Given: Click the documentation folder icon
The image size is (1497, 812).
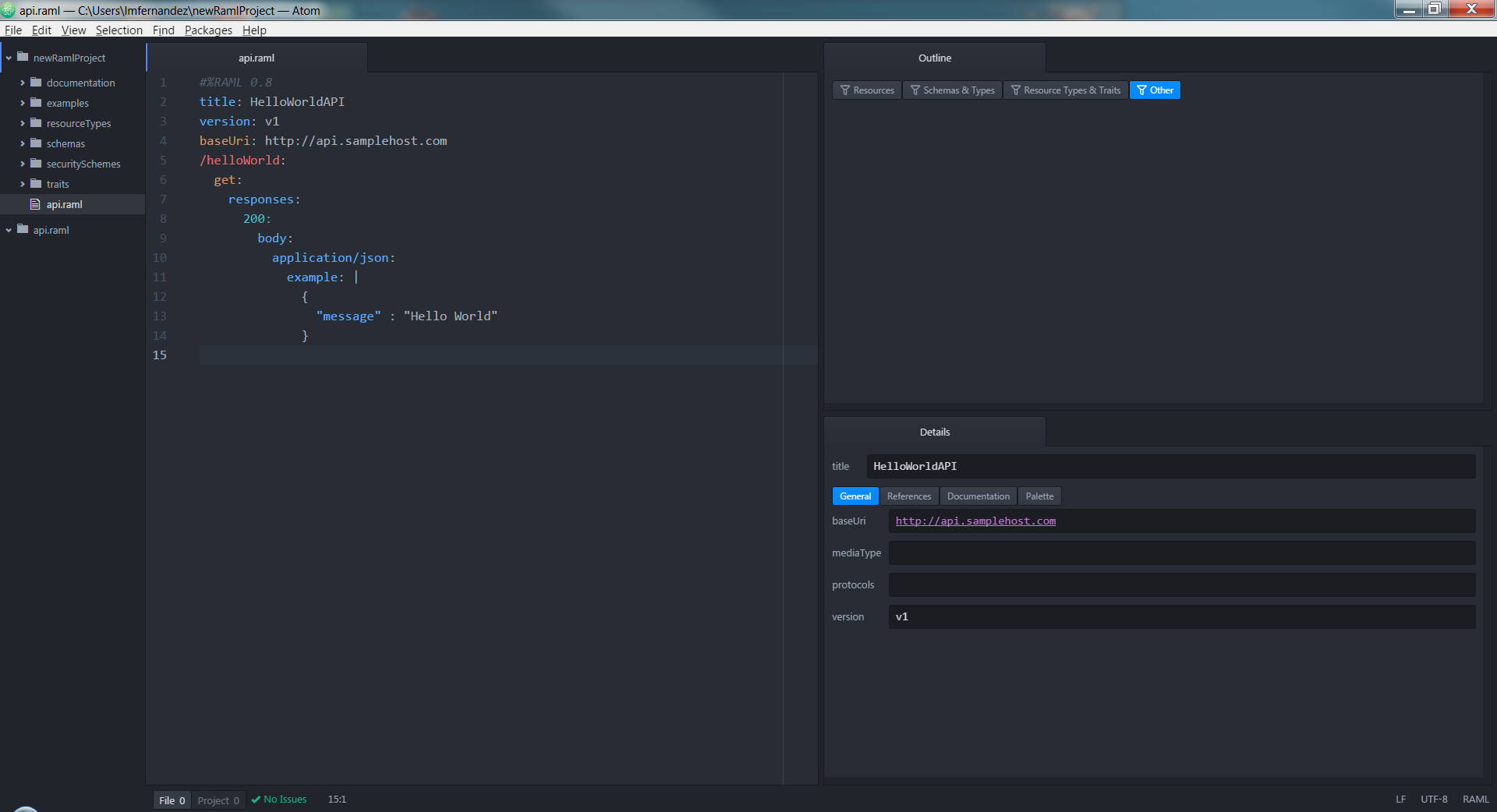Looking at the screenshot, I should [x=36, y=82].
